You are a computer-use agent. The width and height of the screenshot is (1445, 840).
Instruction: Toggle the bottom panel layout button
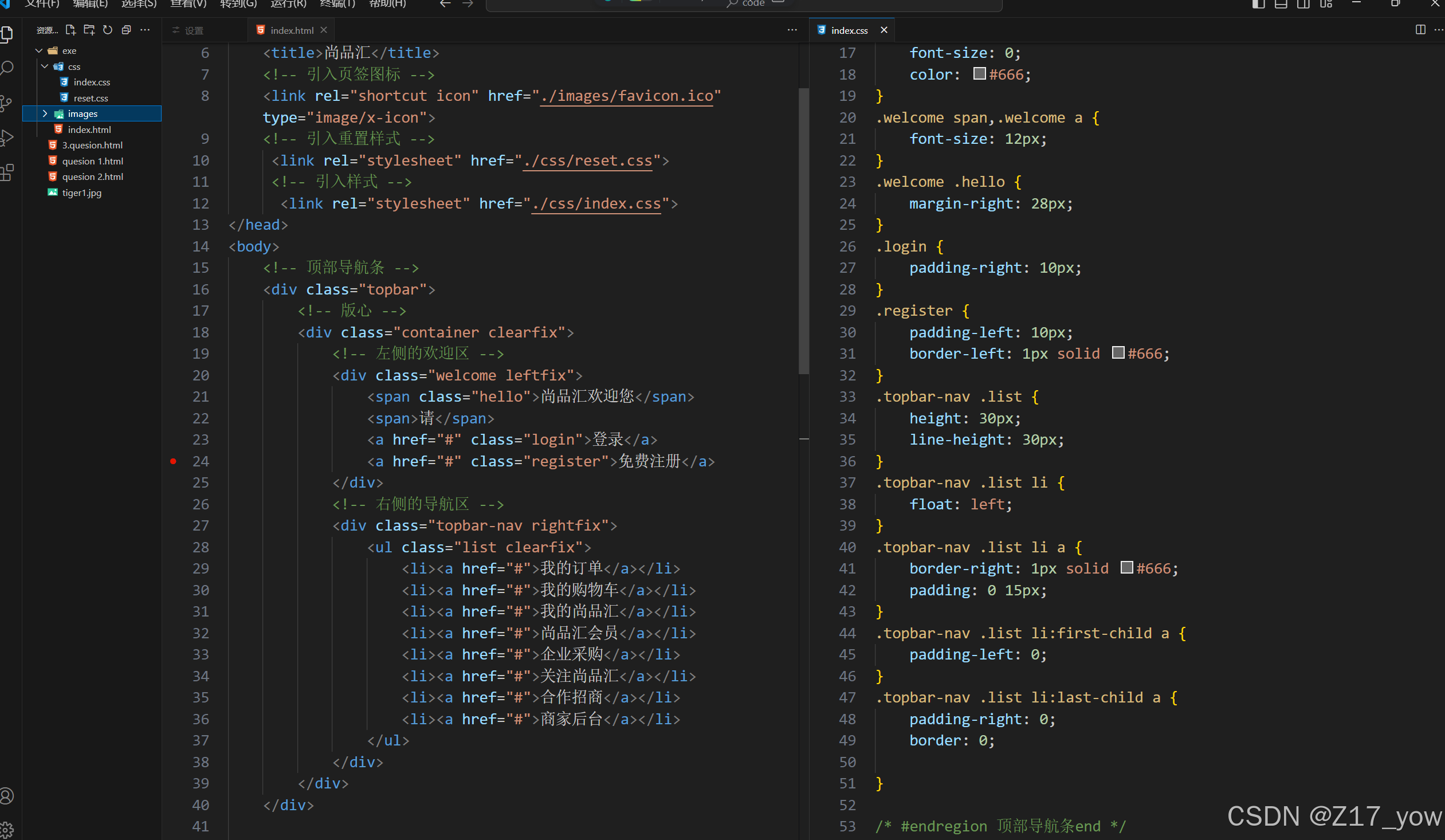coord(1281,5)
